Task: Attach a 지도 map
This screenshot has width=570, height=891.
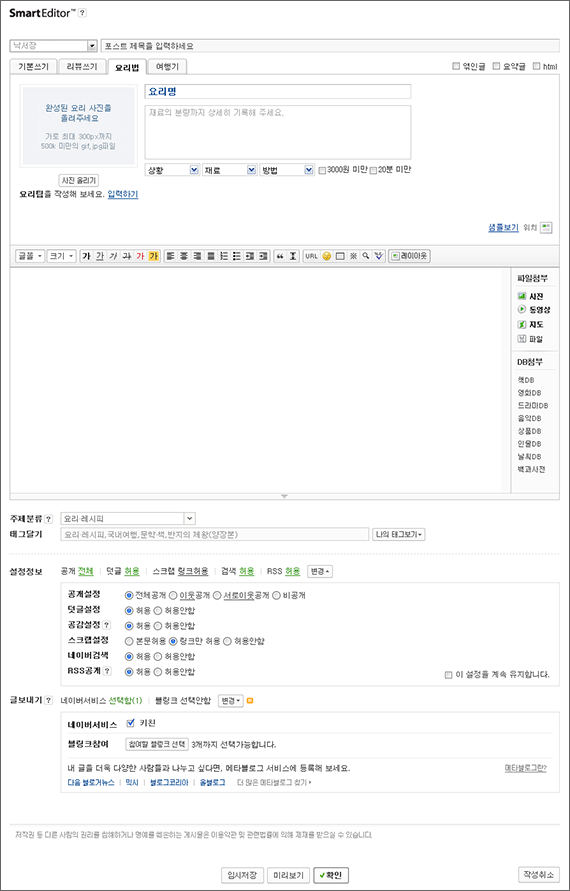Action: tap(531, 324)
